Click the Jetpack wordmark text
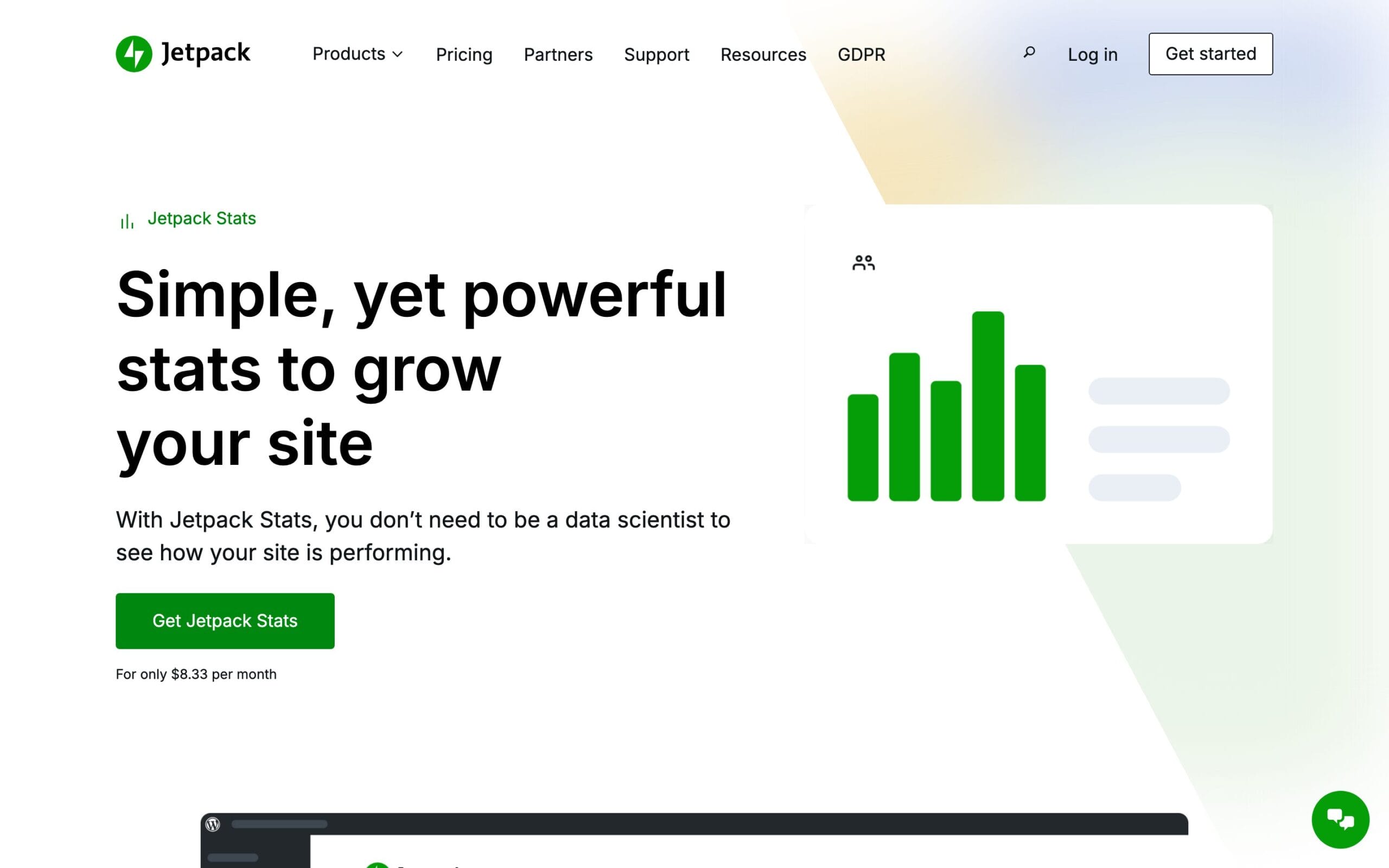The height and width of the screenshot is (868, 1389). click(206, 53)
